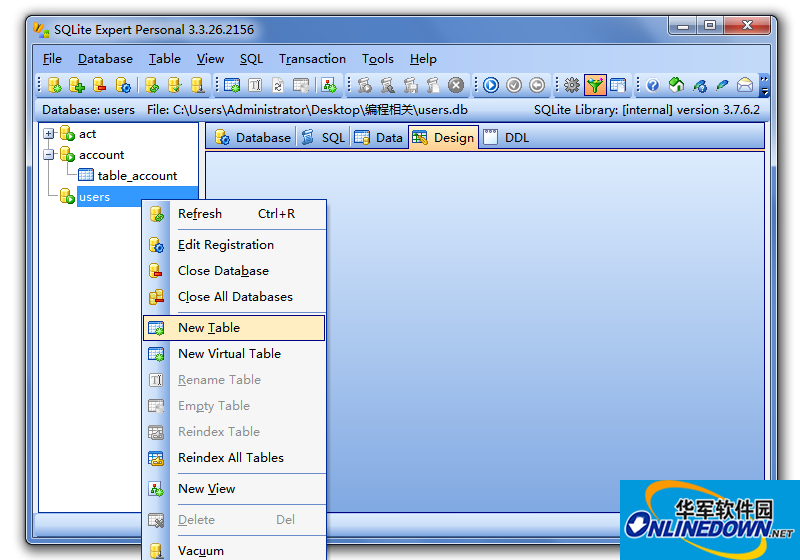
Task: Switch to the Database tab
Action: click(252, 138)
